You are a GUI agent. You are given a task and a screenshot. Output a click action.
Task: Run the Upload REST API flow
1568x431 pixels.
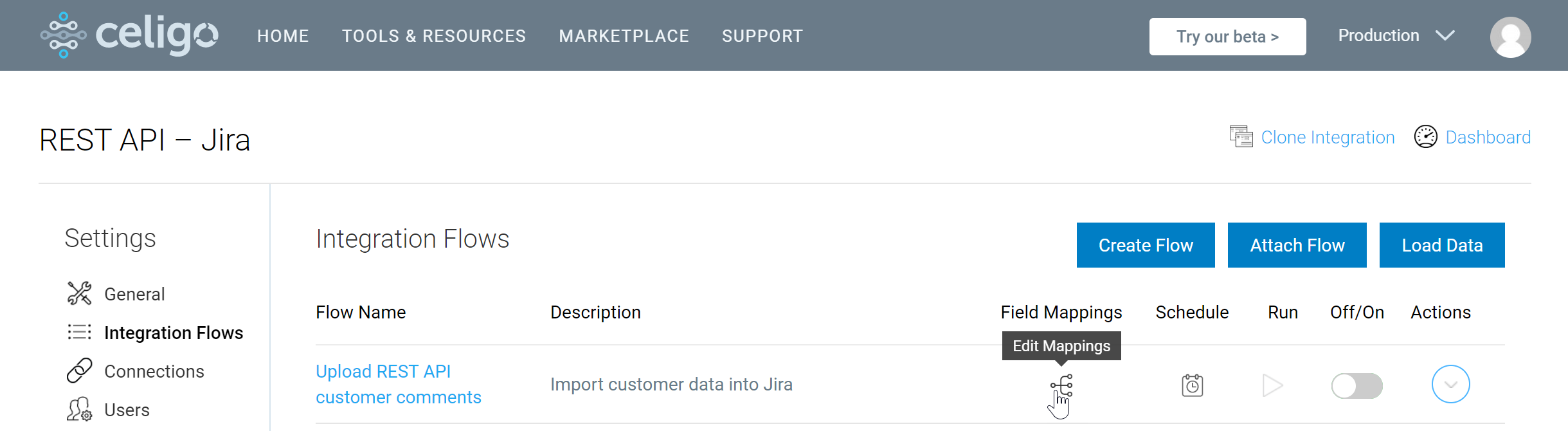(x=1272, y=385)
